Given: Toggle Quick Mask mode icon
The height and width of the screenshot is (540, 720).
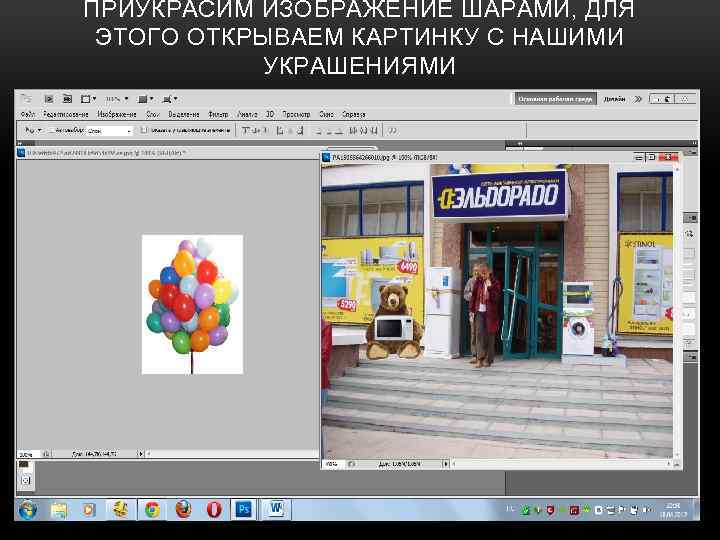Looking at the screenshot, I should point(26,480).
